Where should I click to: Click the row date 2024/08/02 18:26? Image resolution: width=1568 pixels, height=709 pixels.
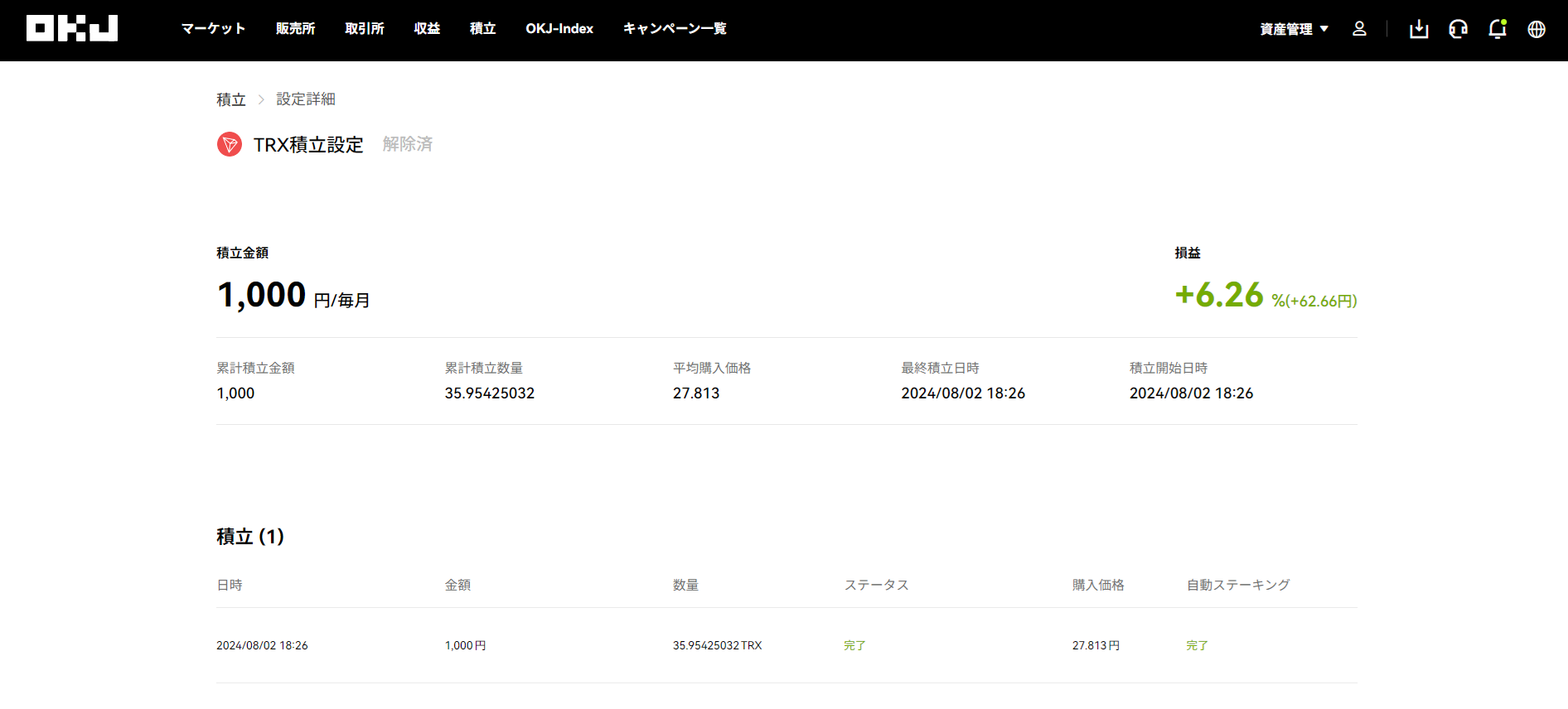click(x=262, y=645)
